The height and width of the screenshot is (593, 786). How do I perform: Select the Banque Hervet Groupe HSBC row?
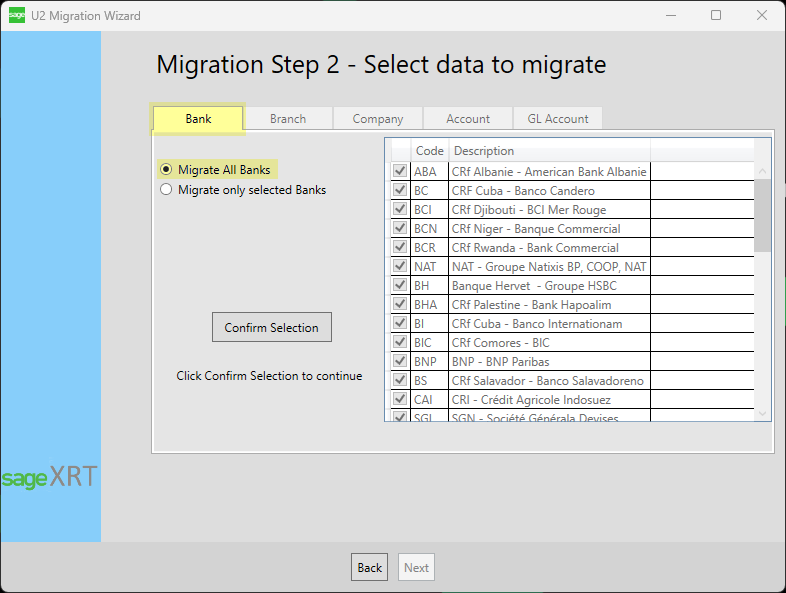coord(547,286)
